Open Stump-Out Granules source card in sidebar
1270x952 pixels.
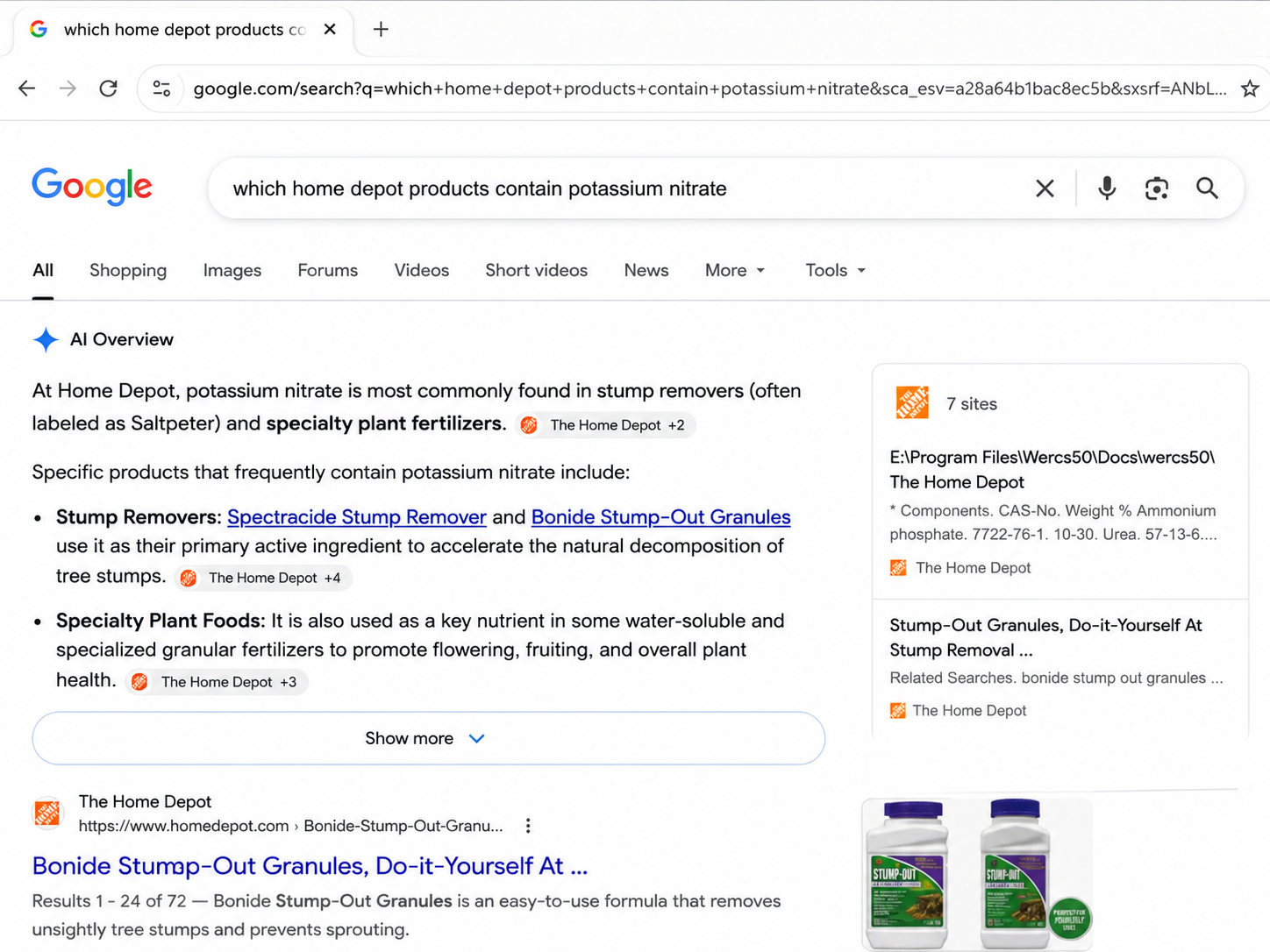click(x=1060, y=667)
